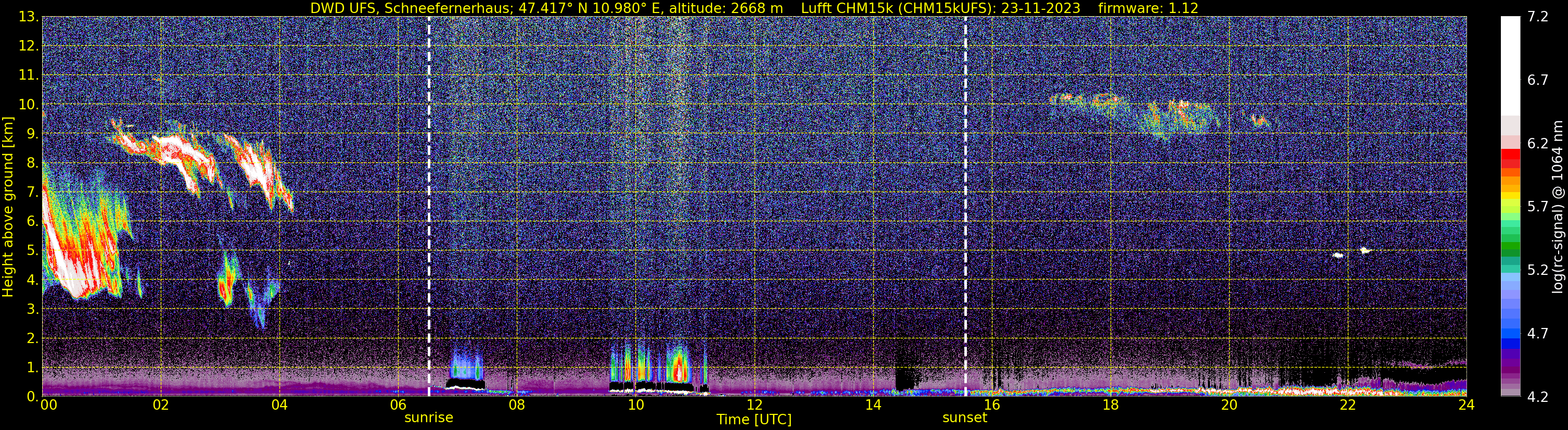The height and width of the screenshot is (430, 1568).
Task: Click the "00" time-axis tick label
Action: [49, 405]
